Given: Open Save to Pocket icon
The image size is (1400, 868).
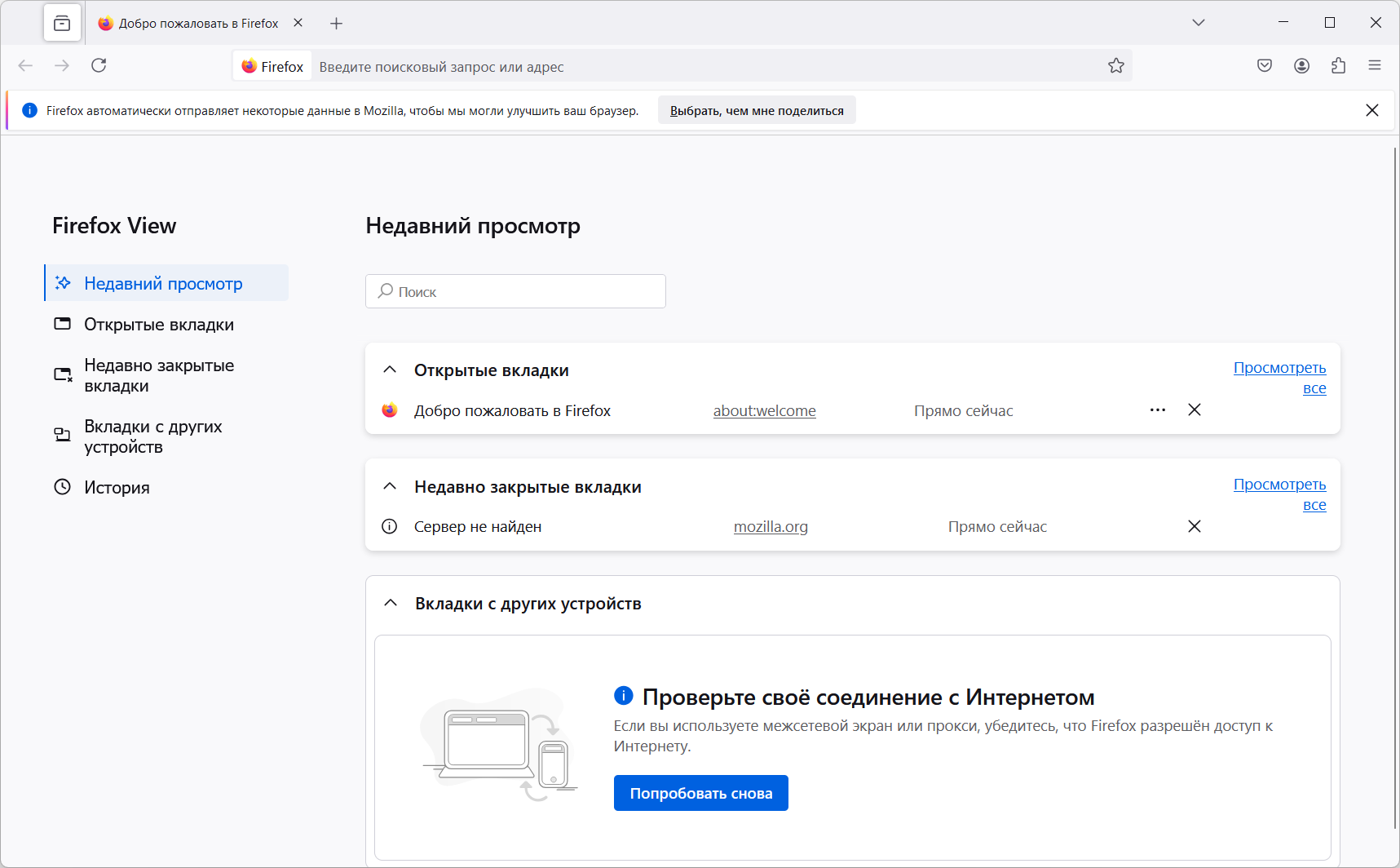Looking at the screenshot, I should pyautogui.click(x=1265, y=65).
